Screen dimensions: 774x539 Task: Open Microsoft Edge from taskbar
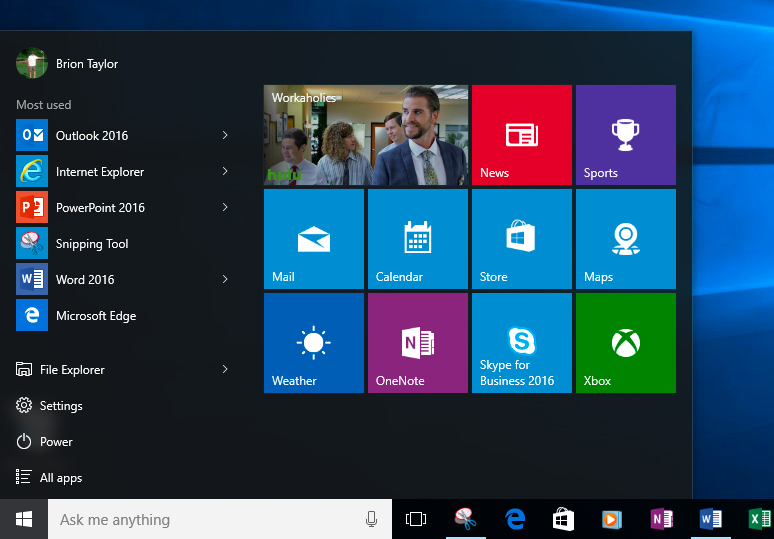click(x=515, y=519)
